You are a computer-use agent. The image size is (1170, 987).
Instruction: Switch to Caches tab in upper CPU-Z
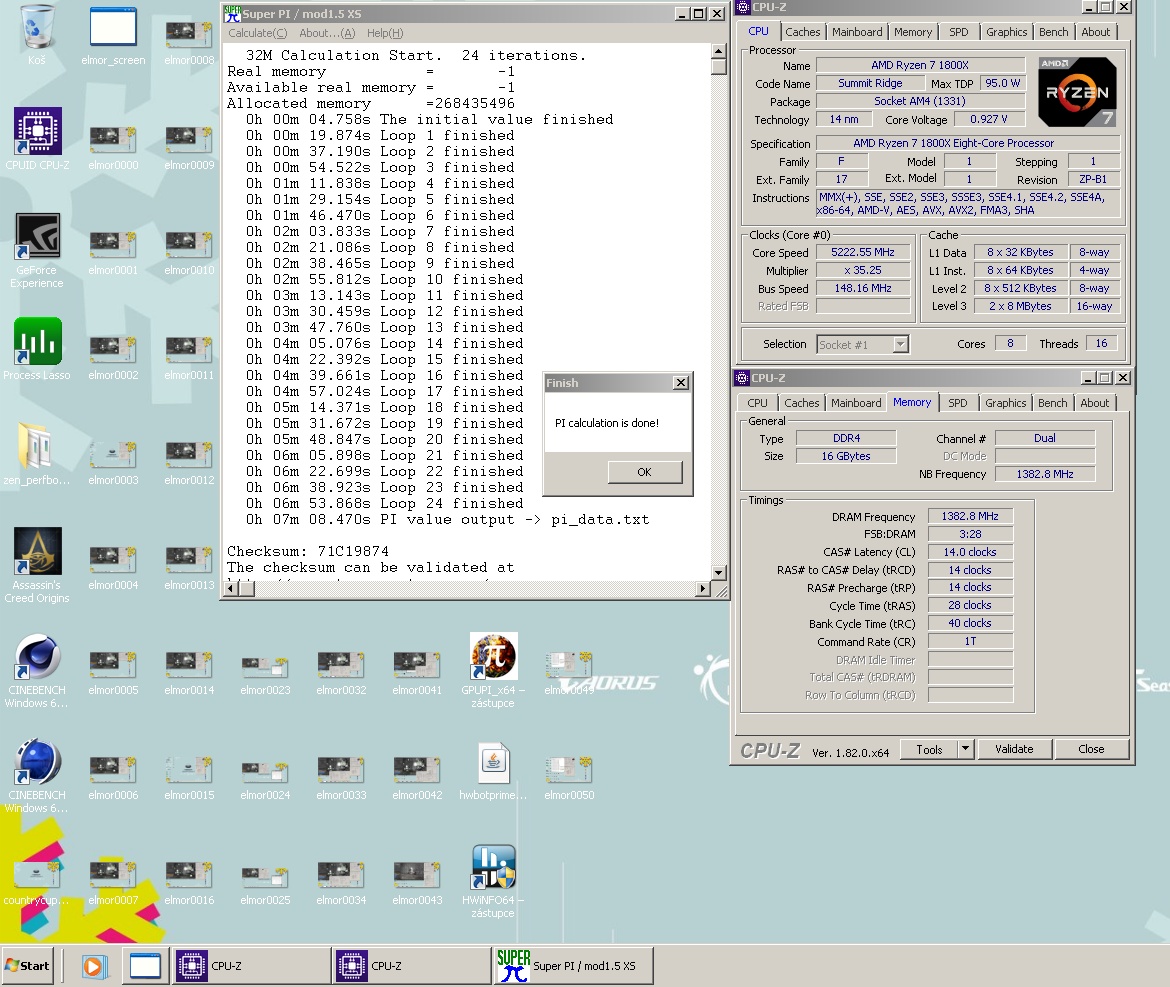802,32
